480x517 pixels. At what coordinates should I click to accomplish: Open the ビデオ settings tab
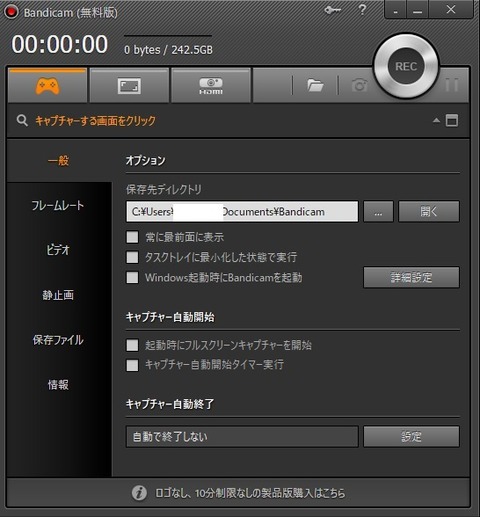(x=58, y=250)
